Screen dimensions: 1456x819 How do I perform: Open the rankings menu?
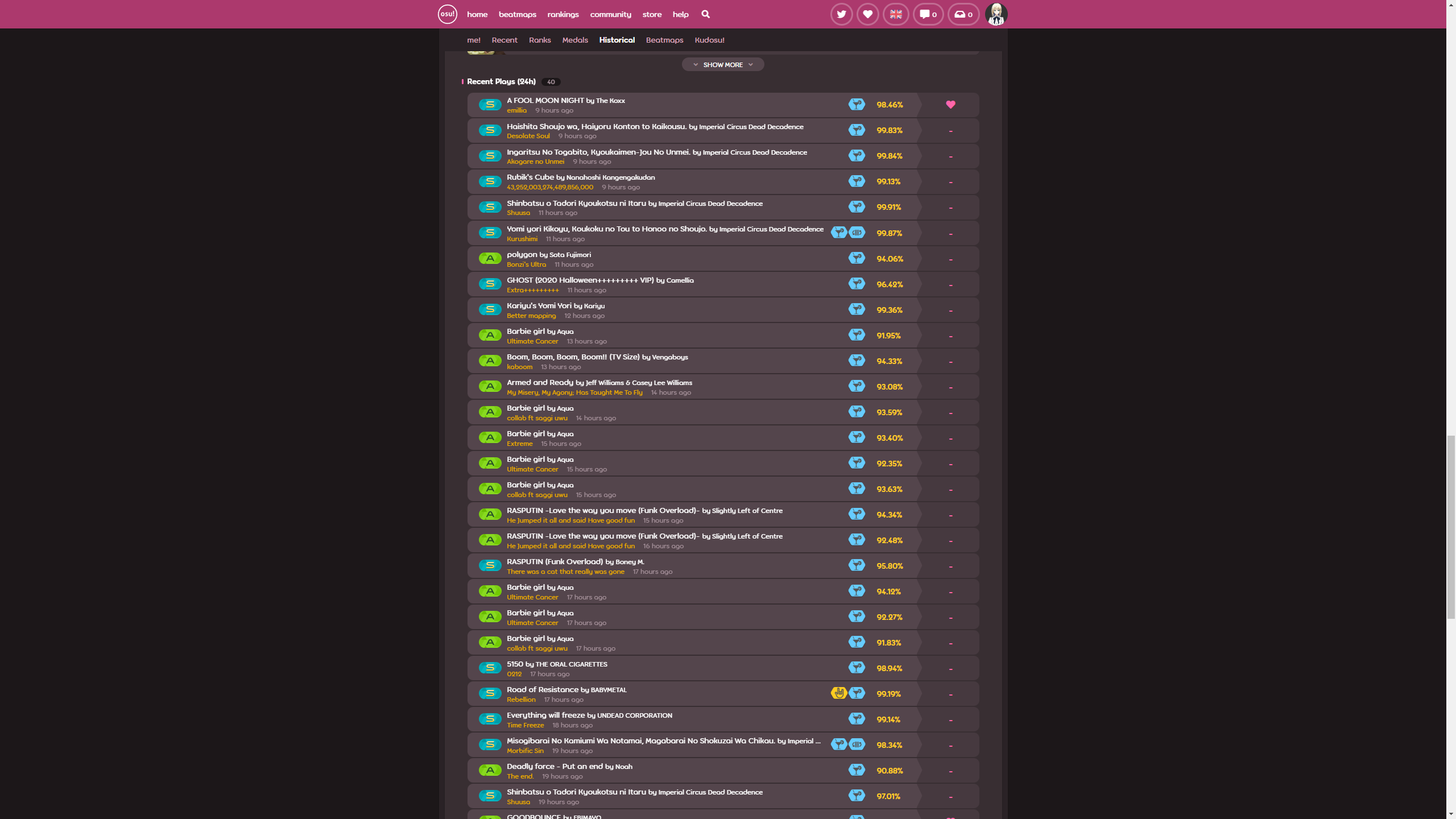point(563,14)
